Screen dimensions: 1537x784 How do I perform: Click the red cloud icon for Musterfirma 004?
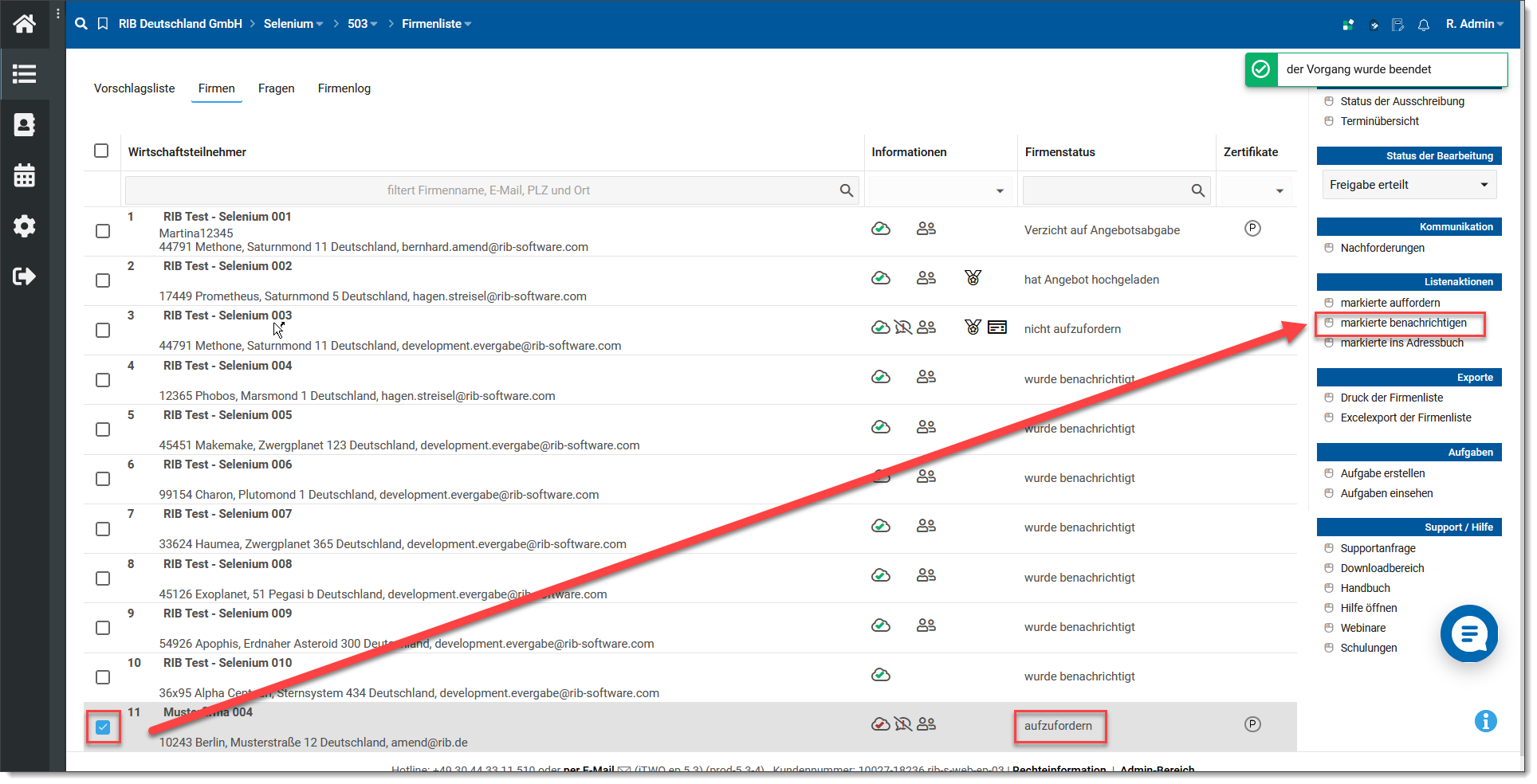coord(881,724)
